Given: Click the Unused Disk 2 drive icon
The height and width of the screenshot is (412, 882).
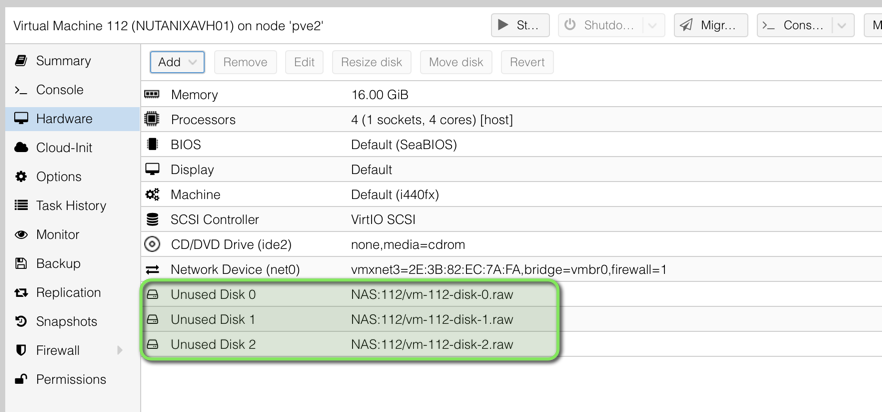Looking at the screenshot, I should pos(152,344).
